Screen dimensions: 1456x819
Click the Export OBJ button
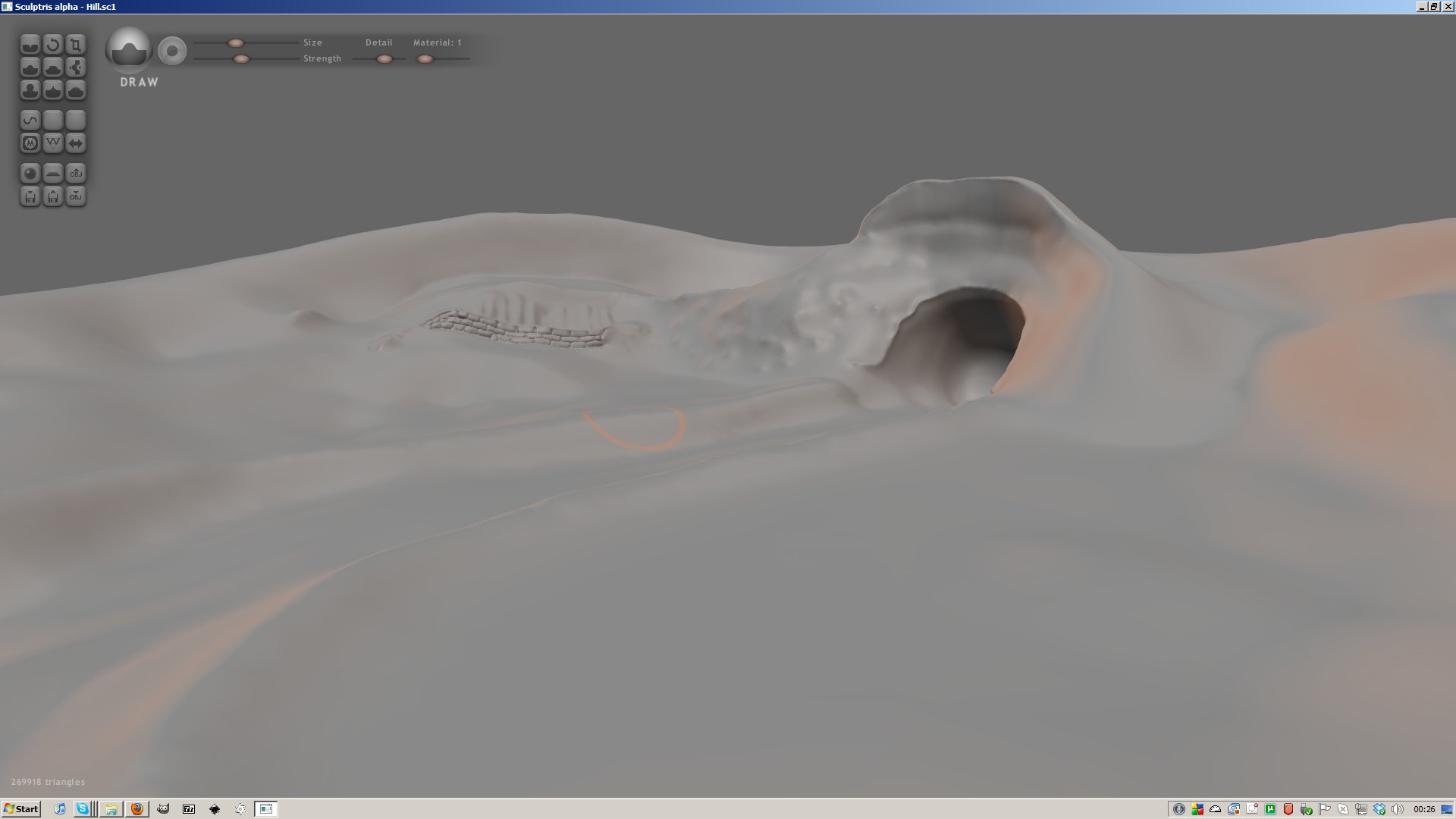coord(75,196)
